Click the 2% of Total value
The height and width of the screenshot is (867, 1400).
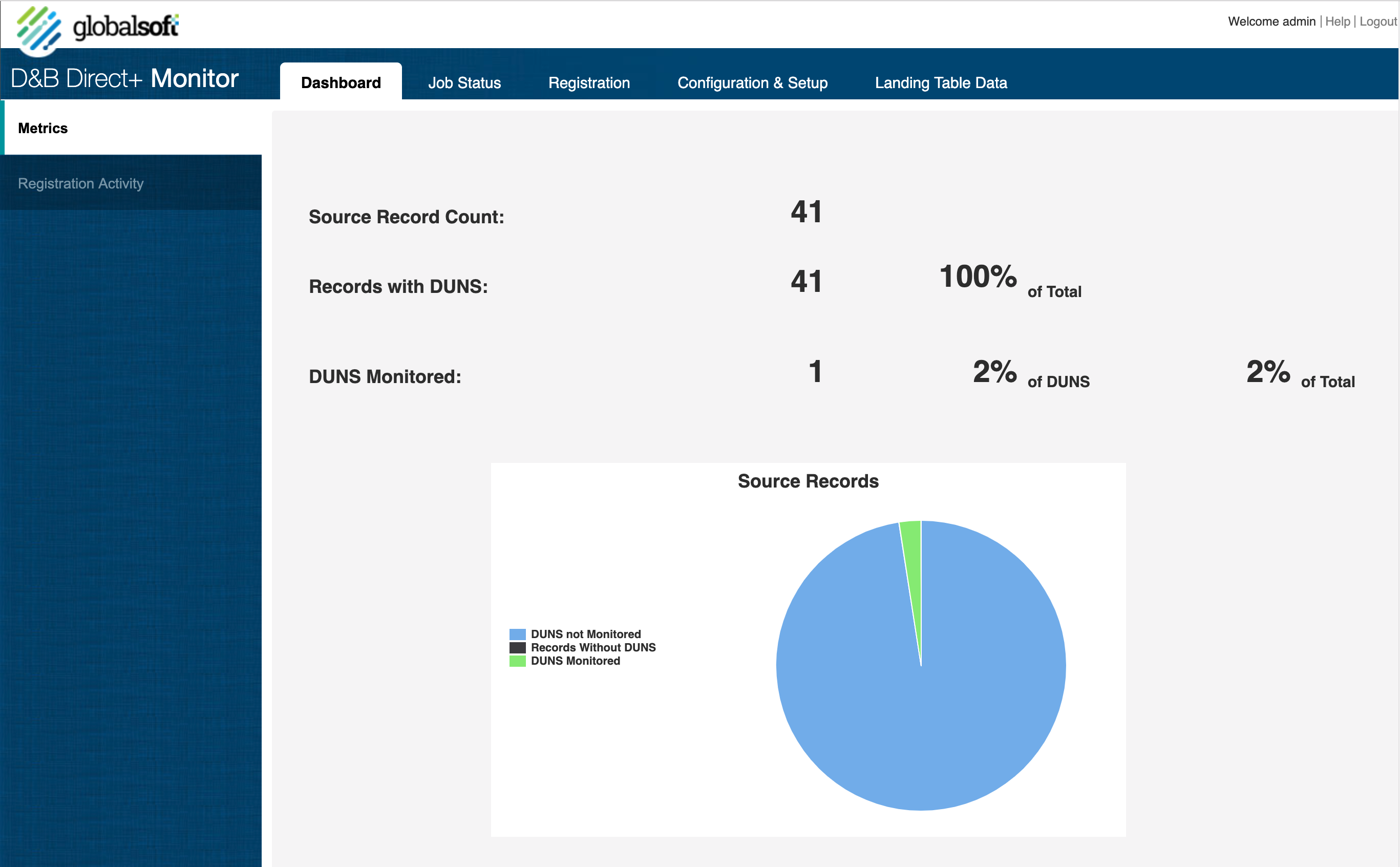(x=1300, y=374)
